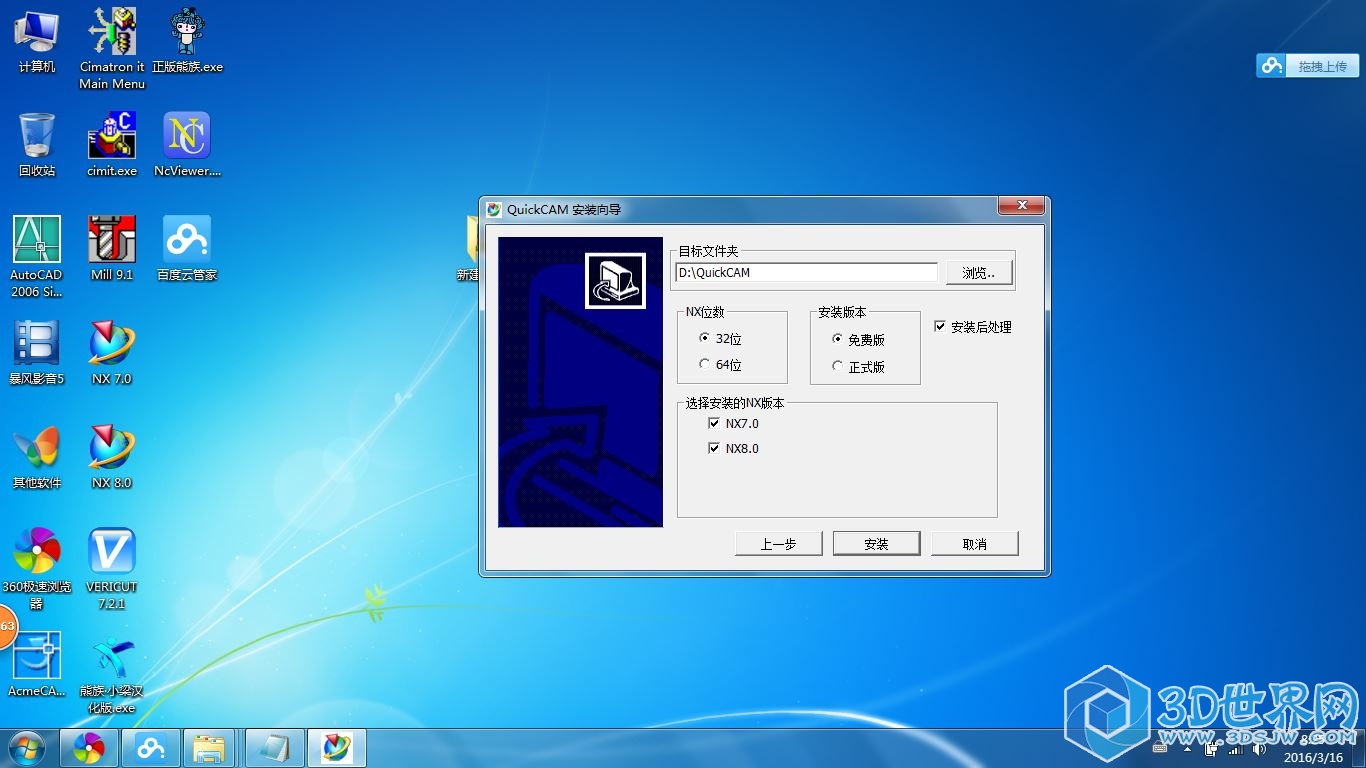The image size is (1366, 768).
Task: Select the VERICUT 7.2.1 desktop icon
Action: [x=112, y=568]
